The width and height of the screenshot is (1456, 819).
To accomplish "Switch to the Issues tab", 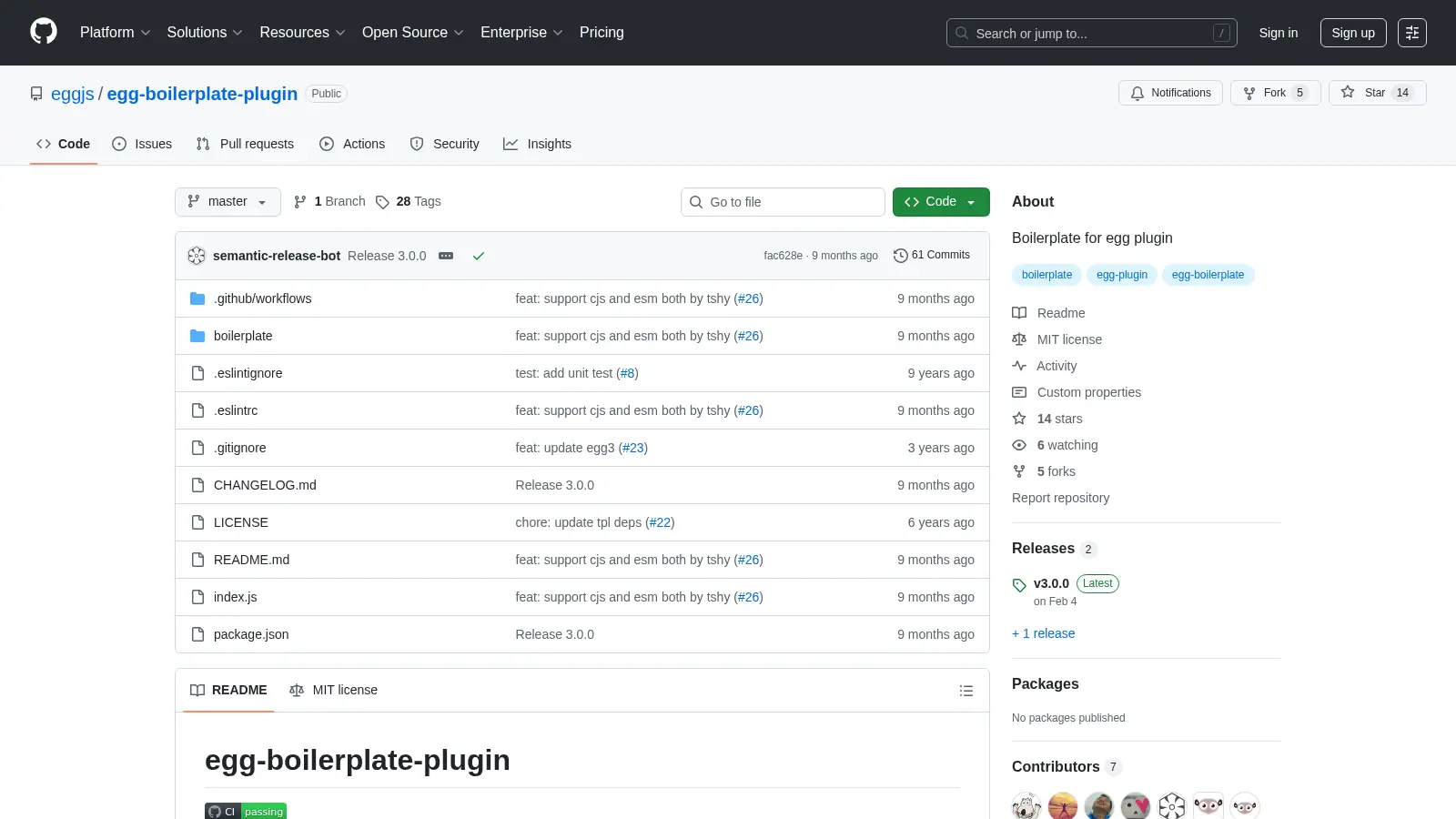I will [x=142, y=144].
